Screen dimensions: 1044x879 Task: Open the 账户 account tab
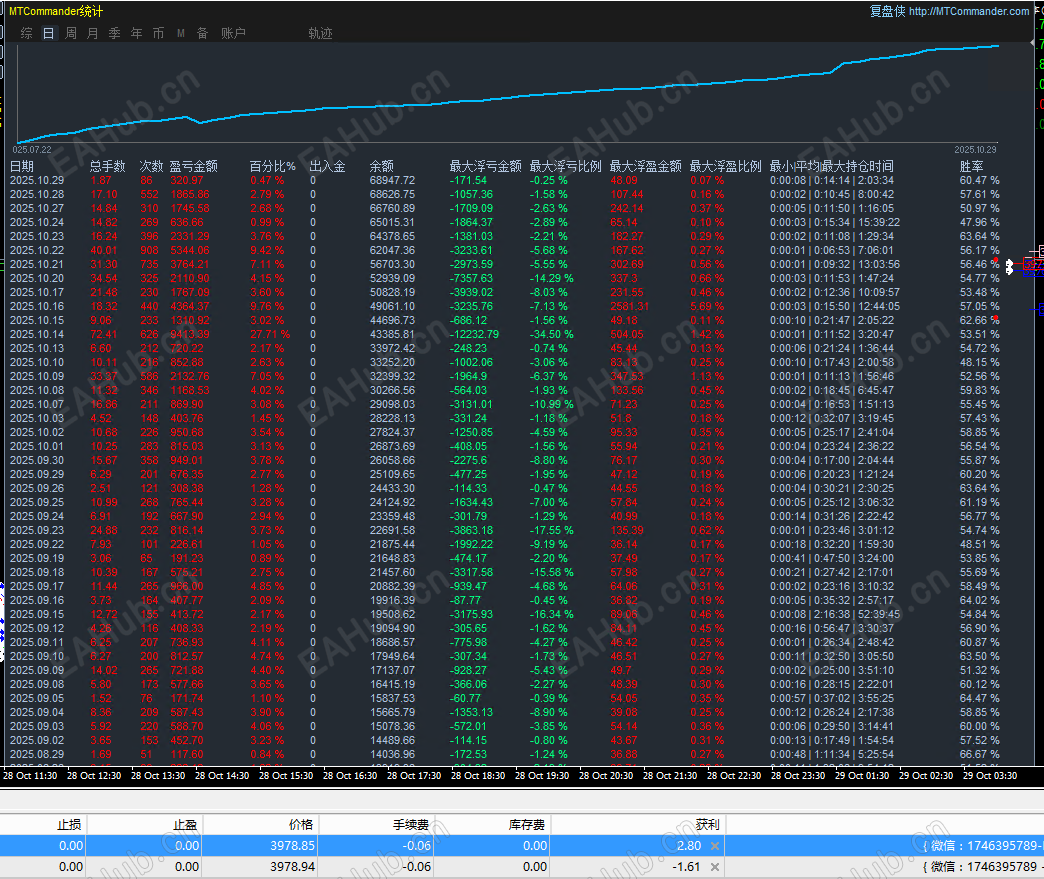point(233,33)
